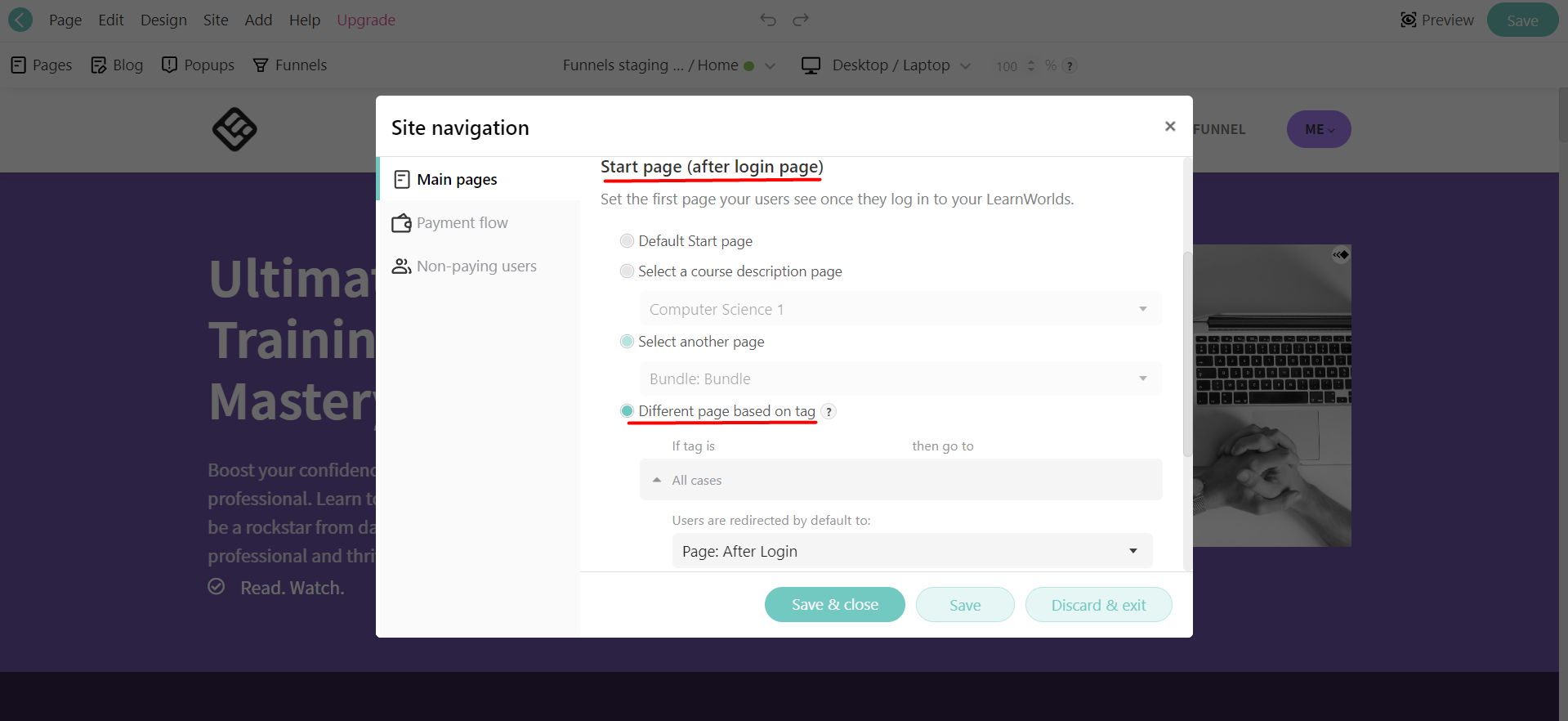Image resolution: width=1568 pixels, height=721 pixels.
Task: Click Save & close button
Action: (x=835, y=604)
